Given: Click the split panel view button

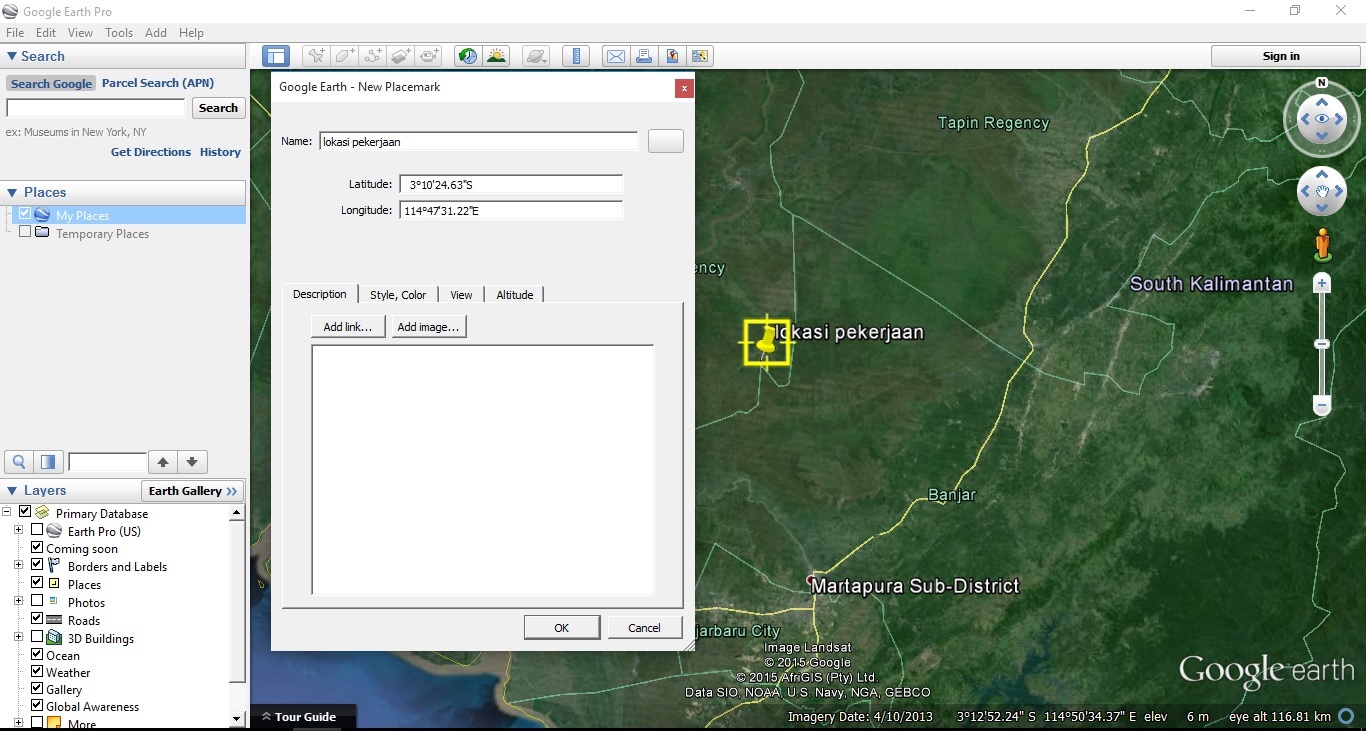Looking at the screenshot, I should [47, 462].
